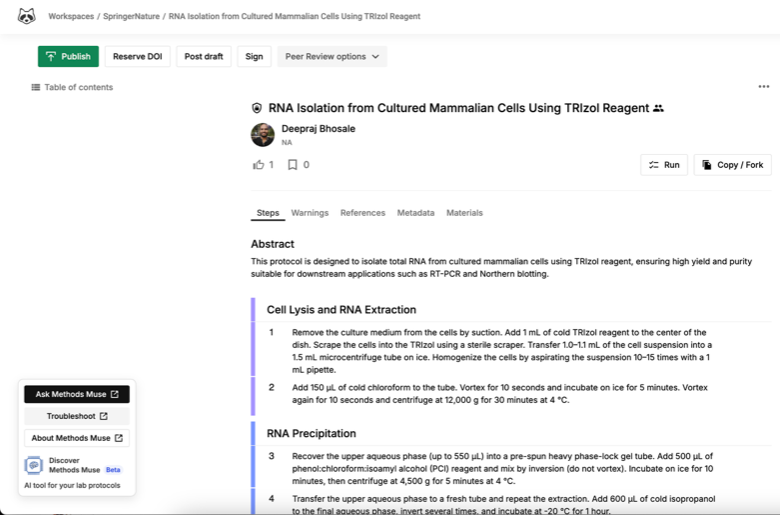This screenshot has height=515, width=780.
Task: Go to SpringerNature workspace breadcrumb
Action: point(132,17)
